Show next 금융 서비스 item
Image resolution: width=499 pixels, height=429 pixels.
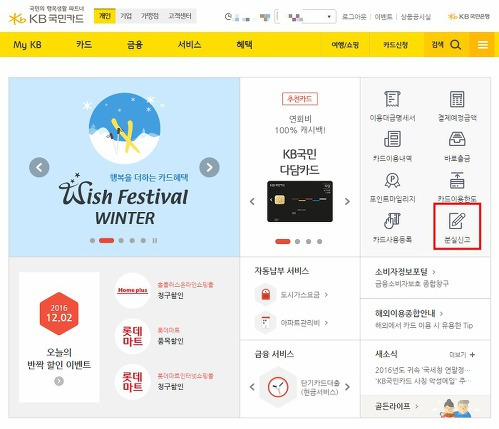coord(347,387)
